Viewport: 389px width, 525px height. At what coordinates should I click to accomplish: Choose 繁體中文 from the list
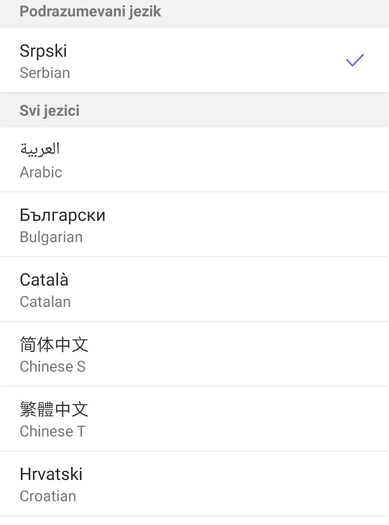pyautogui.click(x=54, y=409)
